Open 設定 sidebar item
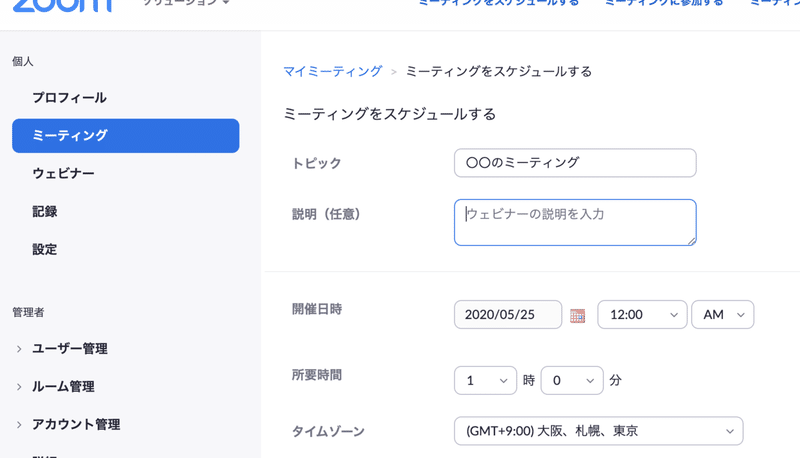The image size is (800, 458). [x=45, y=250]
